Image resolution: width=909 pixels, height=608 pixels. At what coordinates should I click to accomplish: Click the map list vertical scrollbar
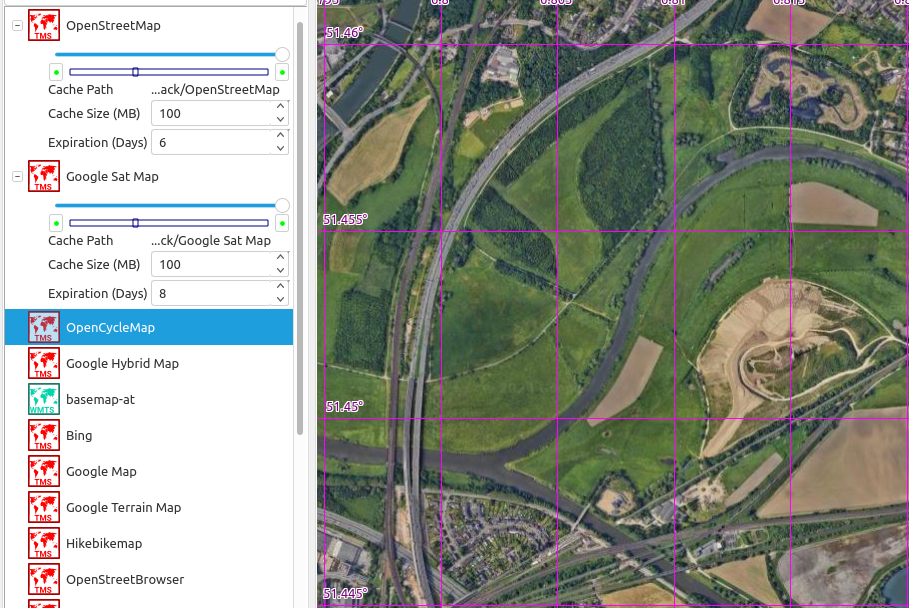pyautogui.click(x=300, y=230)
